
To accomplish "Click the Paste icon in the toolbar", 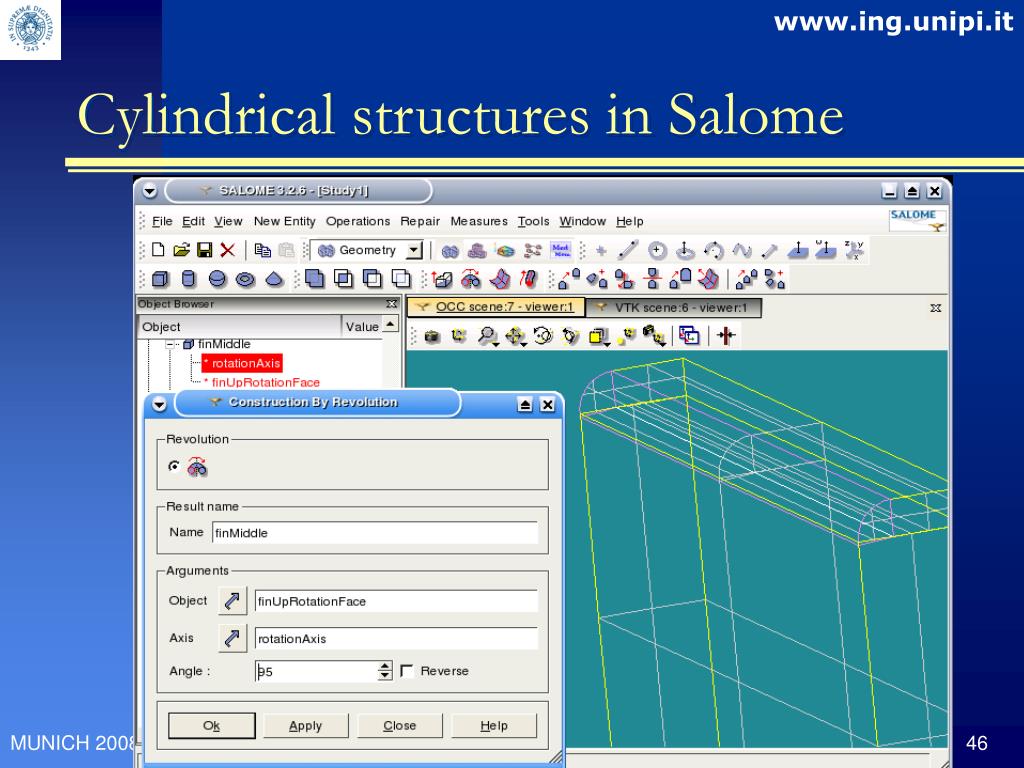I will click(286, 250).
